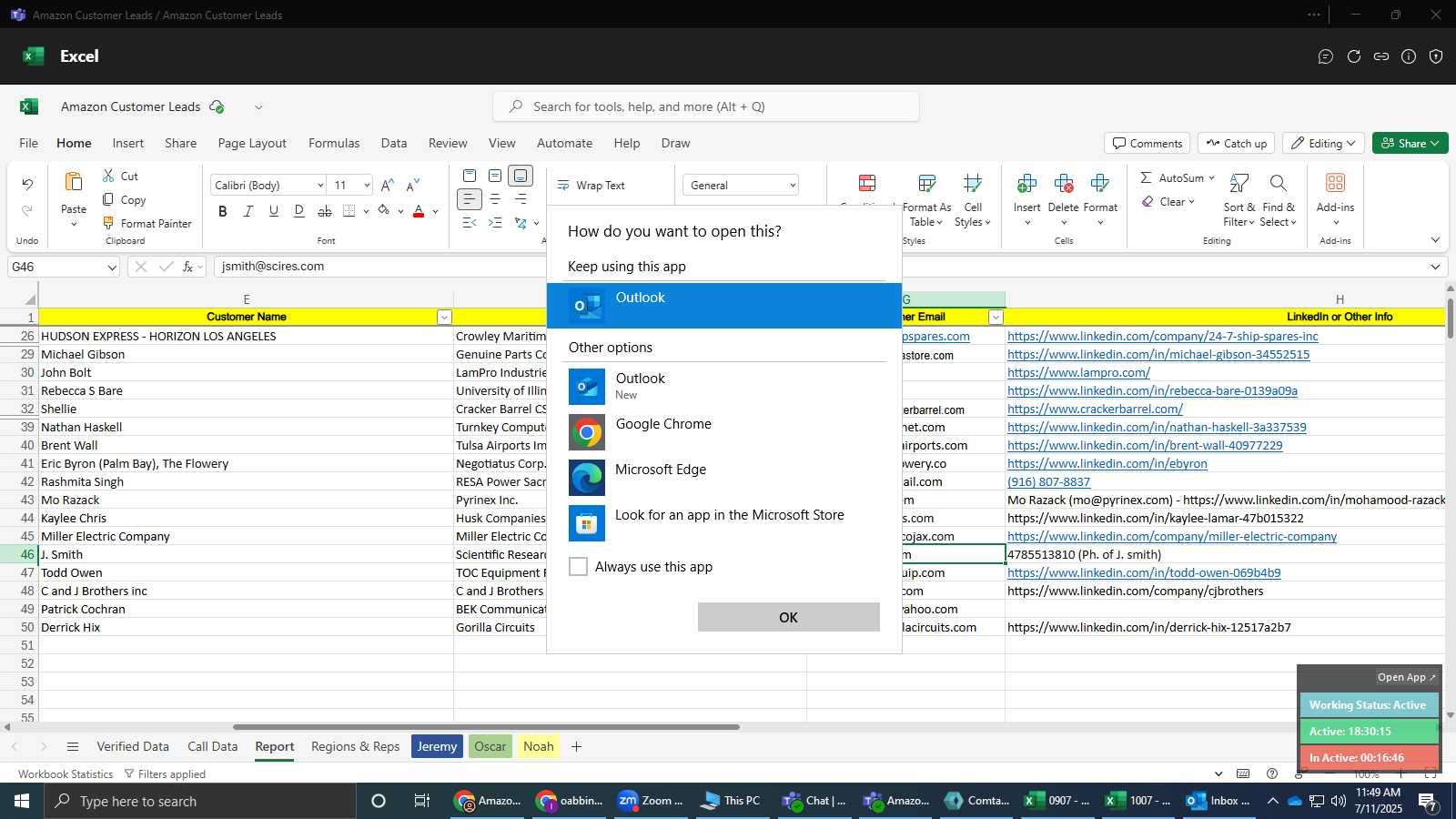Switch to the Formulas ribbon tab

click(x=334, y=143)
